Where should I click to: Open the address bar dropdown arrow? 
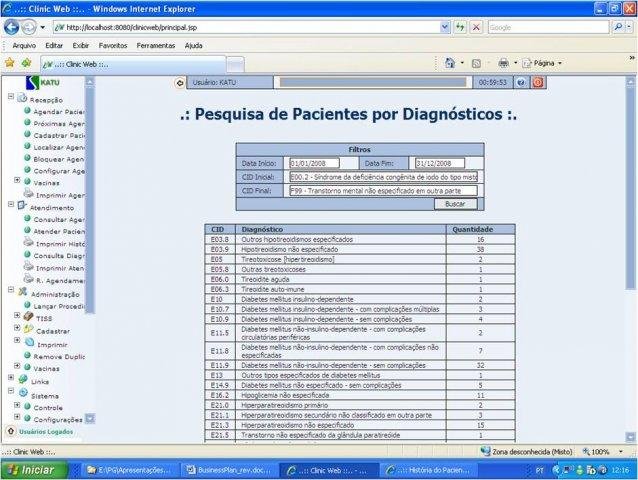(x=445, y=27)
